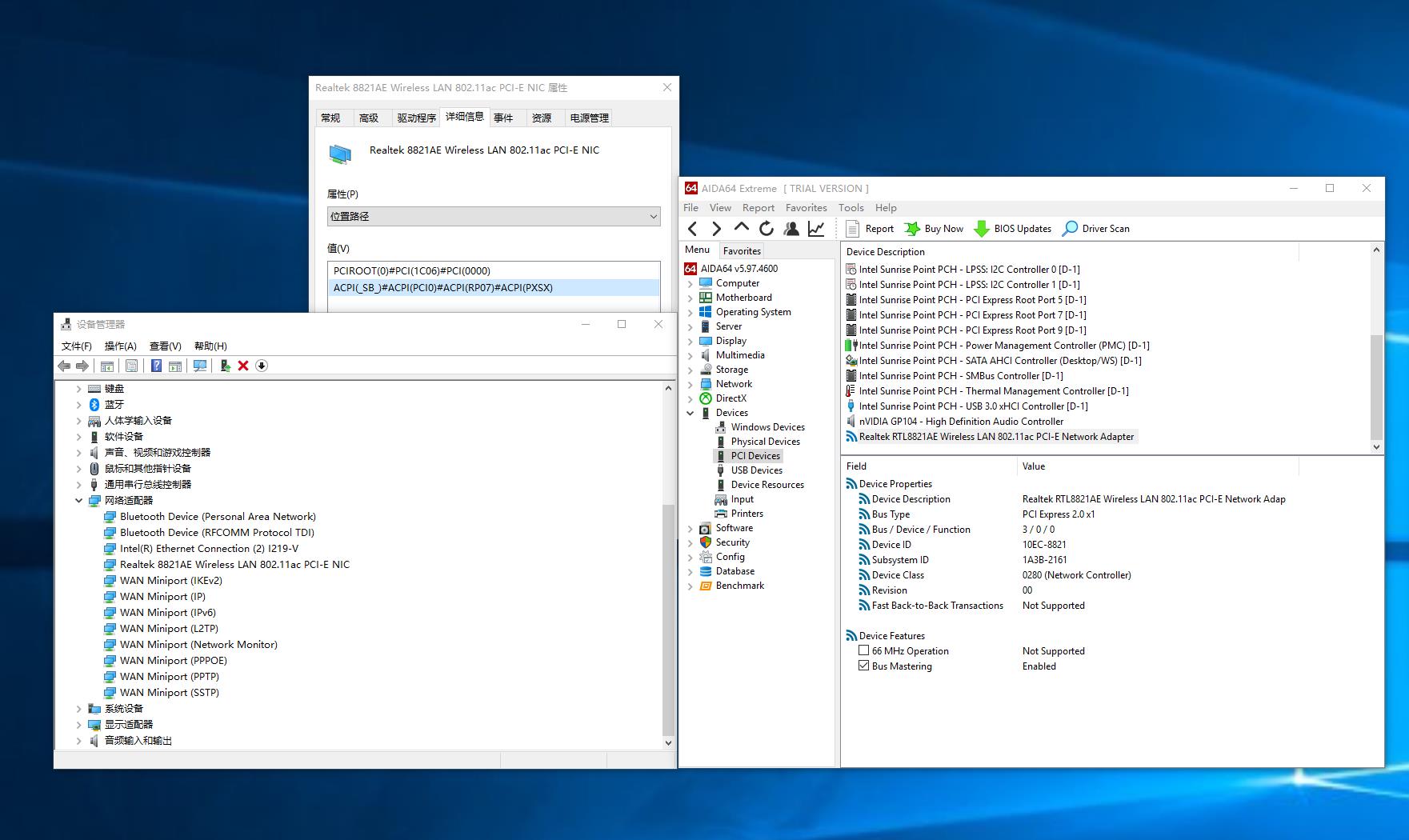This screenshot has width=1409, height=840.
Task: Open 查看(V) menu in Device Manager
Action: tap(165, 346)
